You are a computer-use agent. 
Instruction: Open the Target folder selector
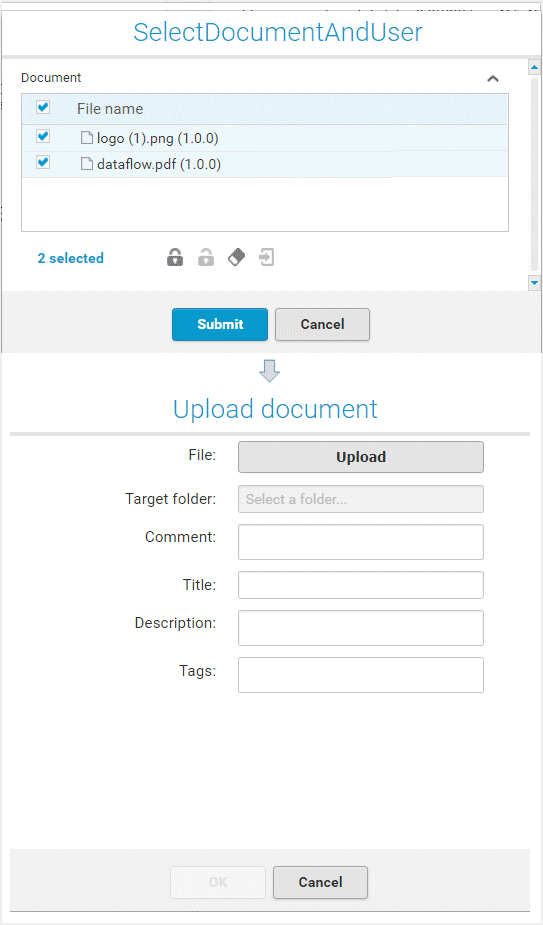coord(361,499)
